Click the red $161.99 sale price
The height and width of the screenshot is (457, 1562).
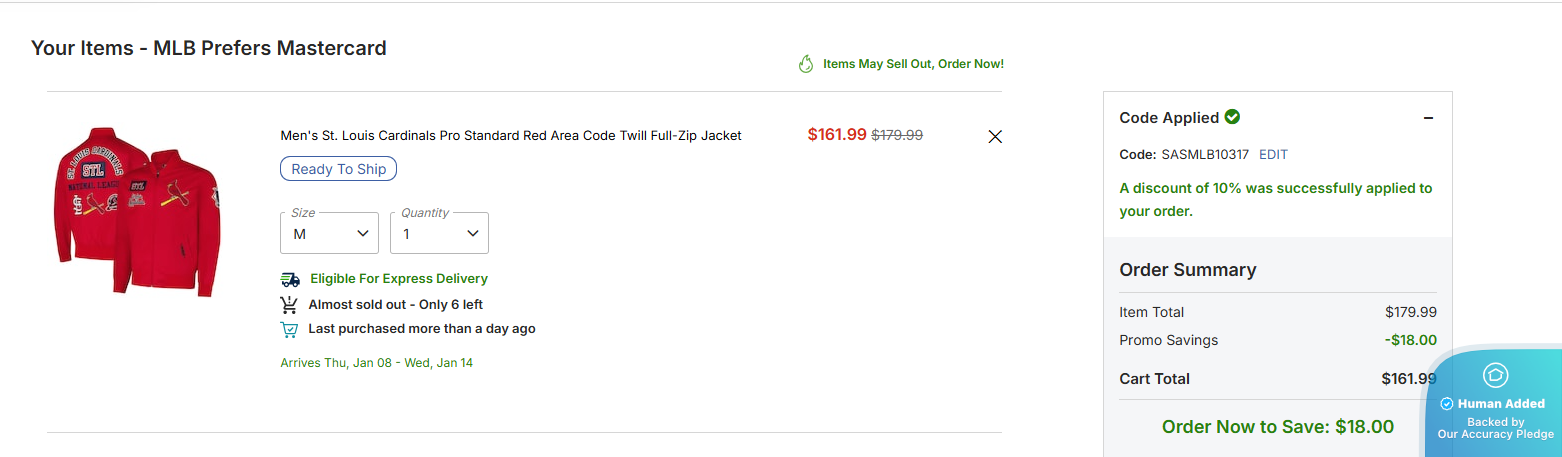click(x=837, y=134)
